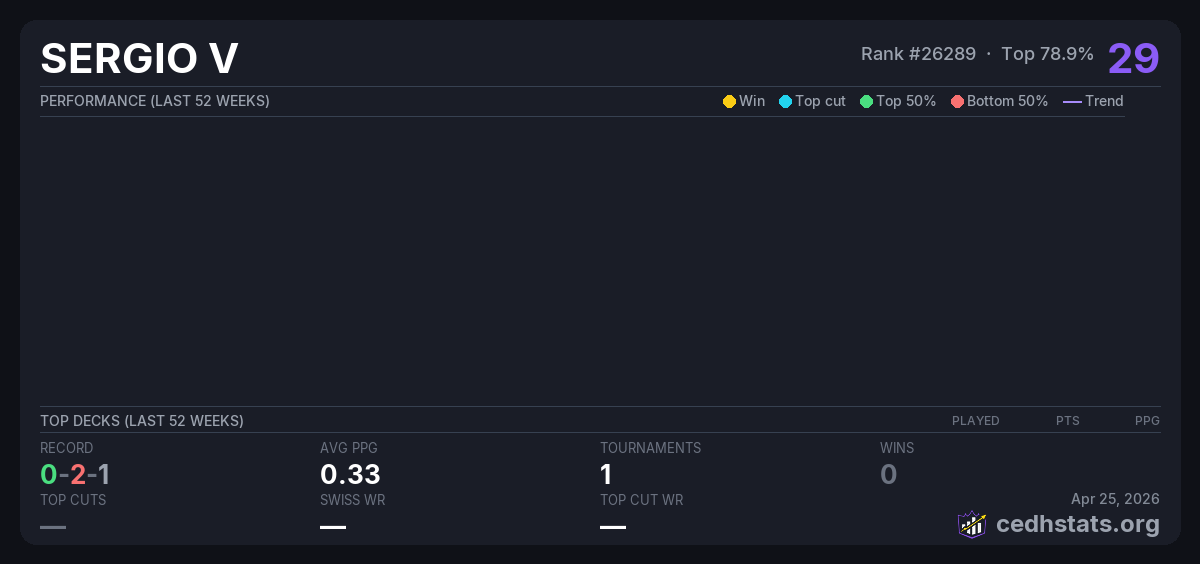Toggle the Win series label in legend
Screen dimensions: 1200x564
pos(751,101)
